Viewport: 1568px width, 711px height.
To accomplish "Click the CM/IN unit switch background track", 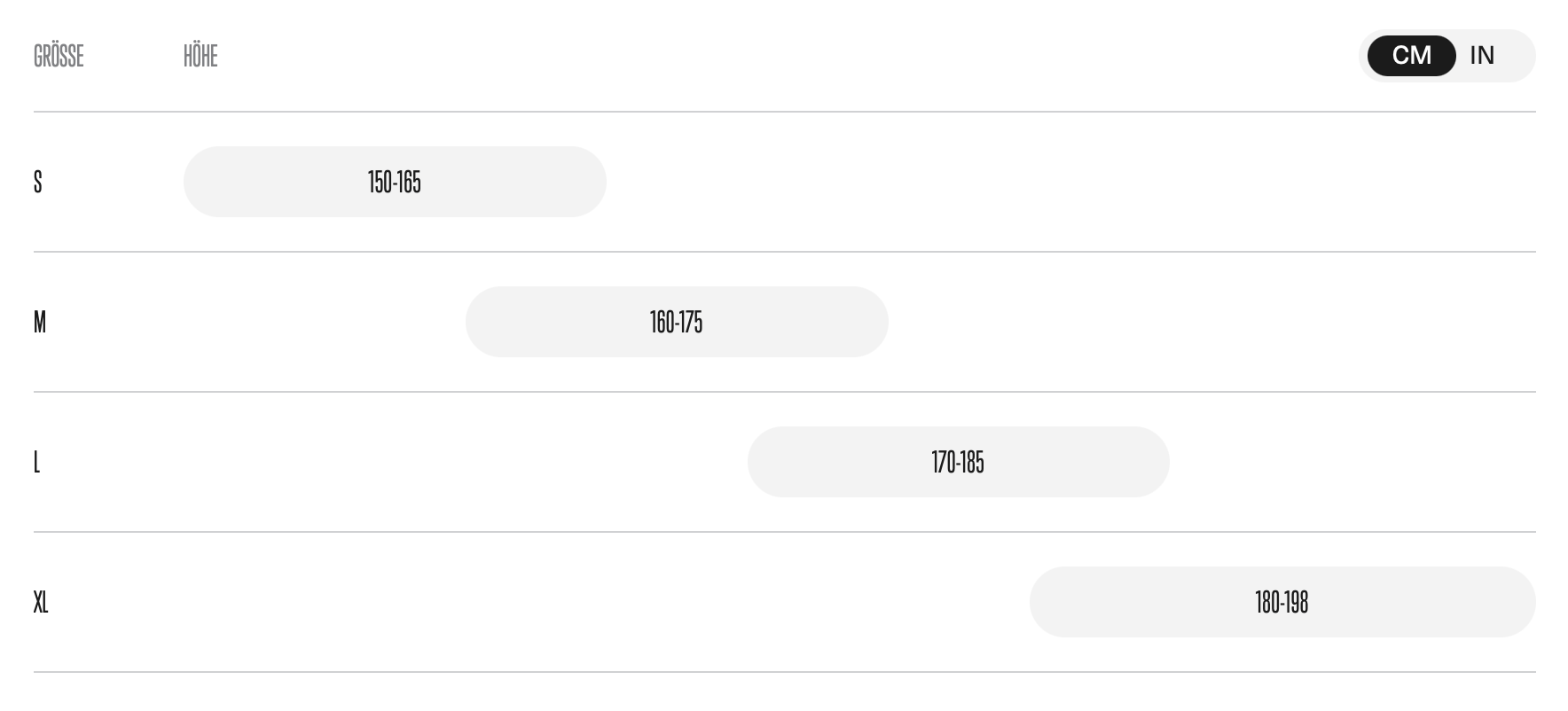I will [x=1447, y=56].
